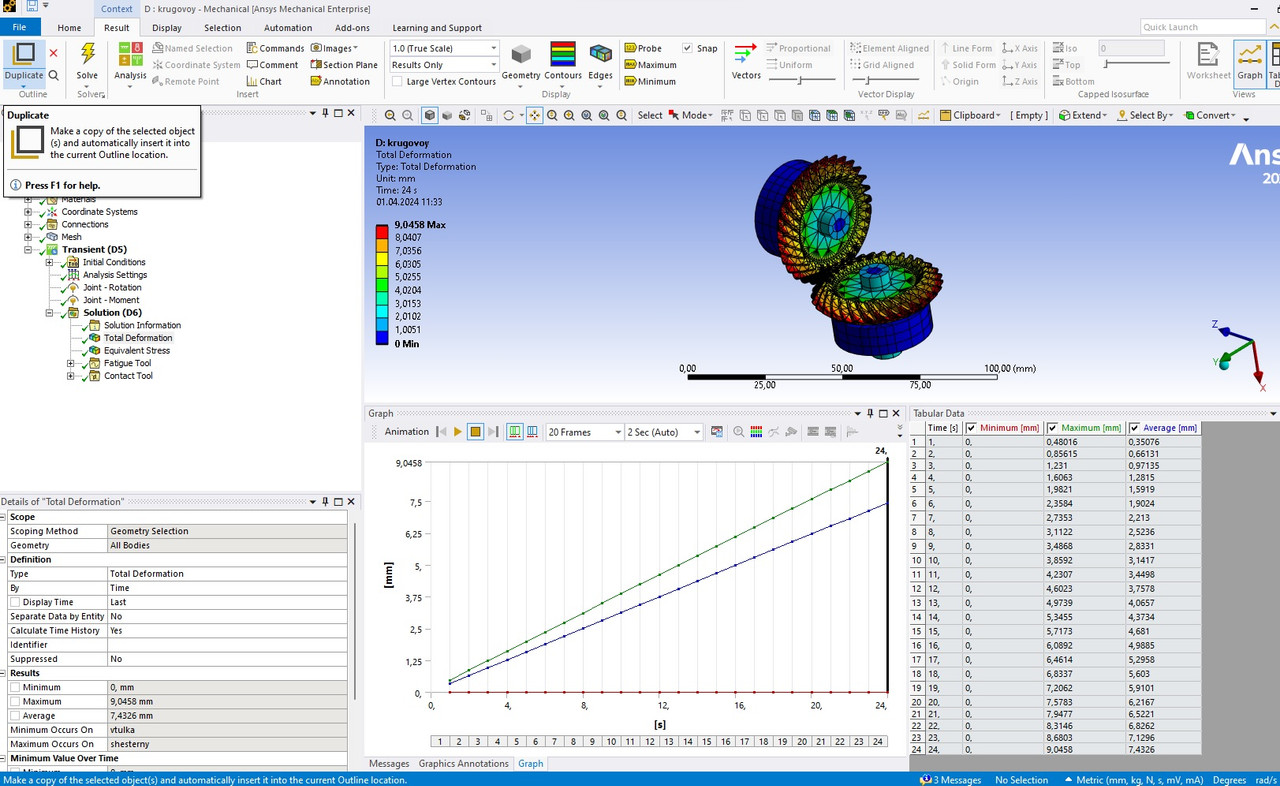Select Equivalent Stress in the tree

[137, 351]
